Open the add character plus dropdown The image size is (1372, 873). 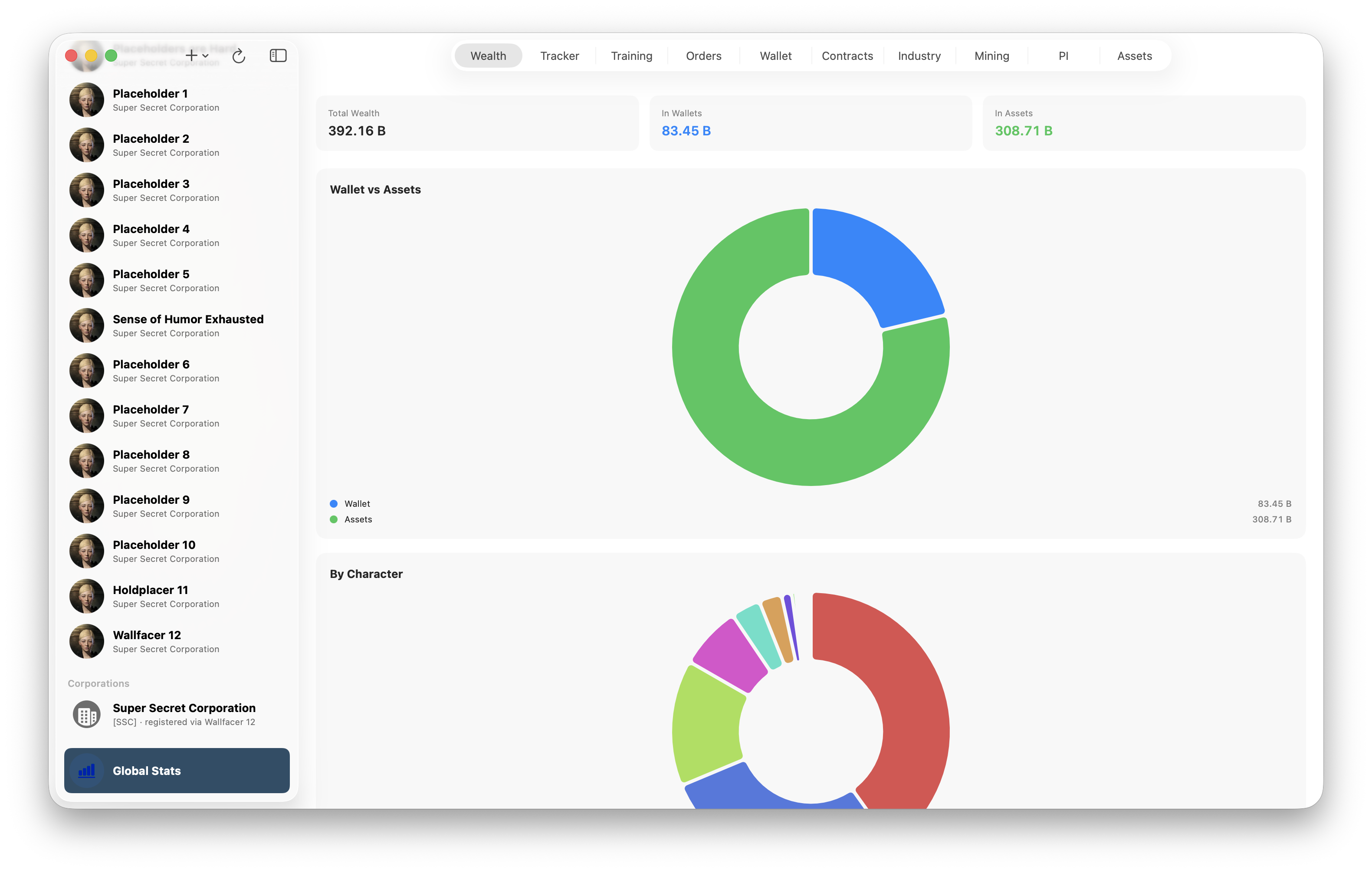(197, 55)
